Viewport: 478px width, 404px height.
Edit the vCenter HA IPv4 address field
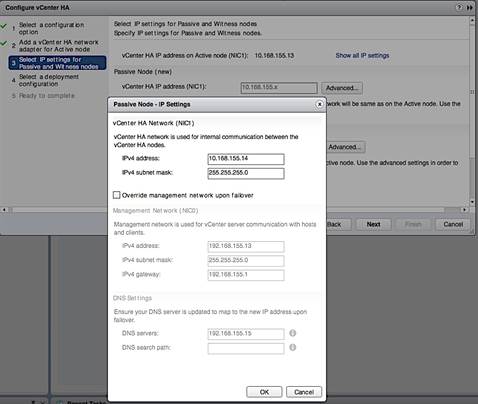tap(246, 159)
